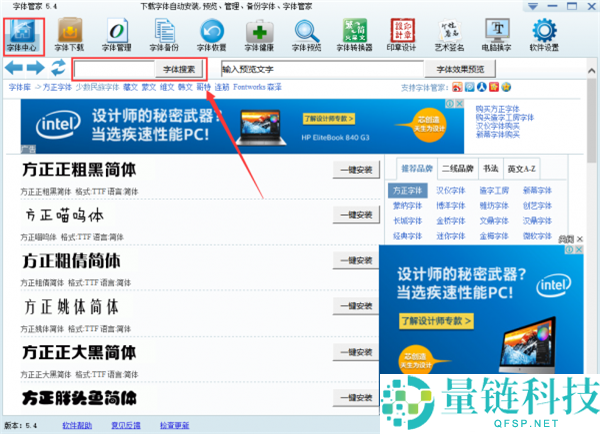Screen dimensions: 600x434
Task: Open the 软件设置 settings gear icon
Action: (x=544, y=36)
